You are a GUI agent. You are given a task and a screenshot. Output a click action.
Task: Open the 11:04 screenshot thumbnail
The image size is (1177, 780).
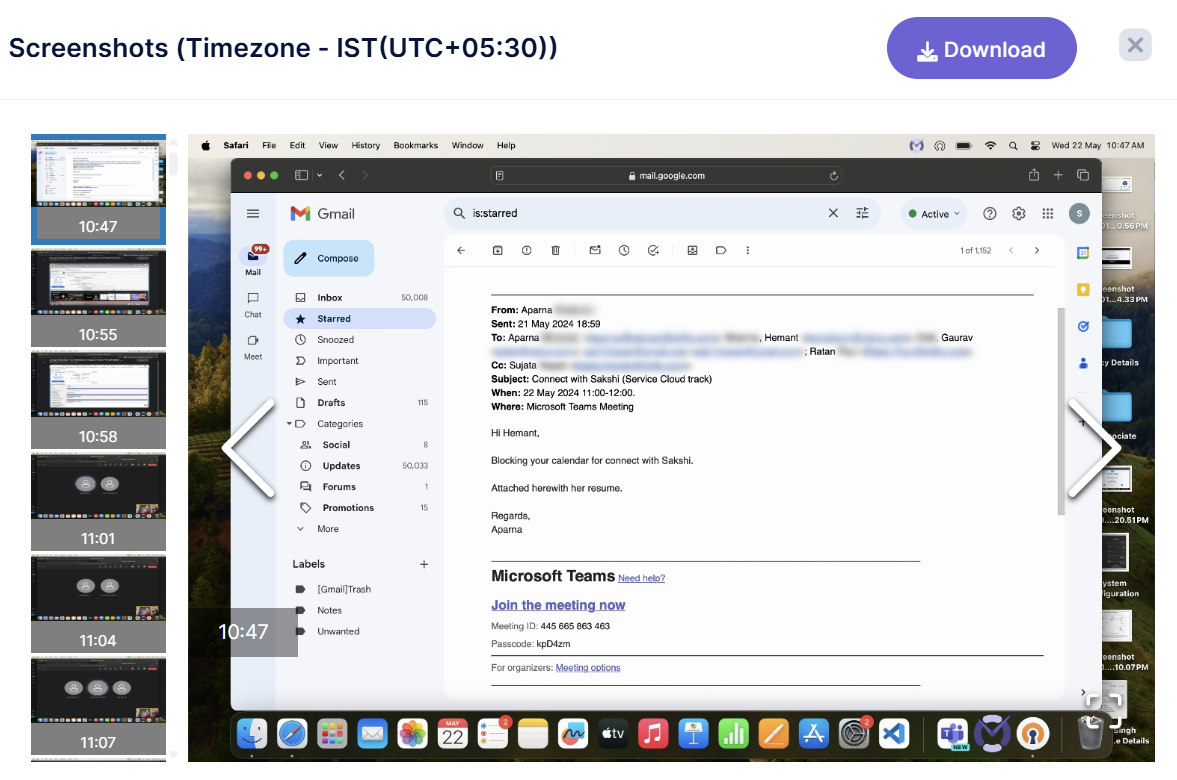click(x=98, y=604)
